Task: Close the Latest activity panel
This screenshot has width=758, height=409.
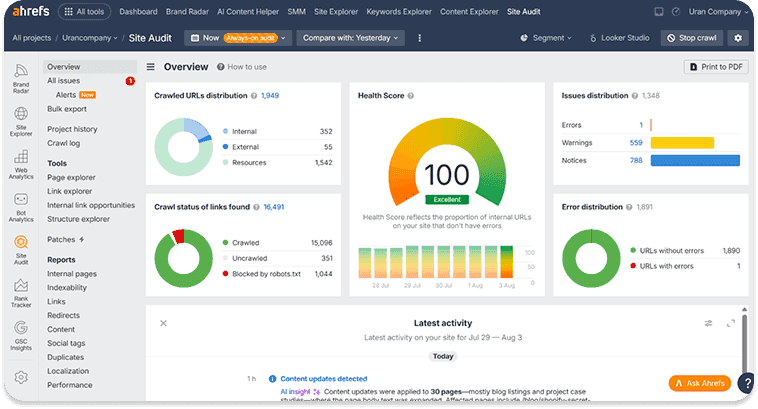Action: pos(163,323)
